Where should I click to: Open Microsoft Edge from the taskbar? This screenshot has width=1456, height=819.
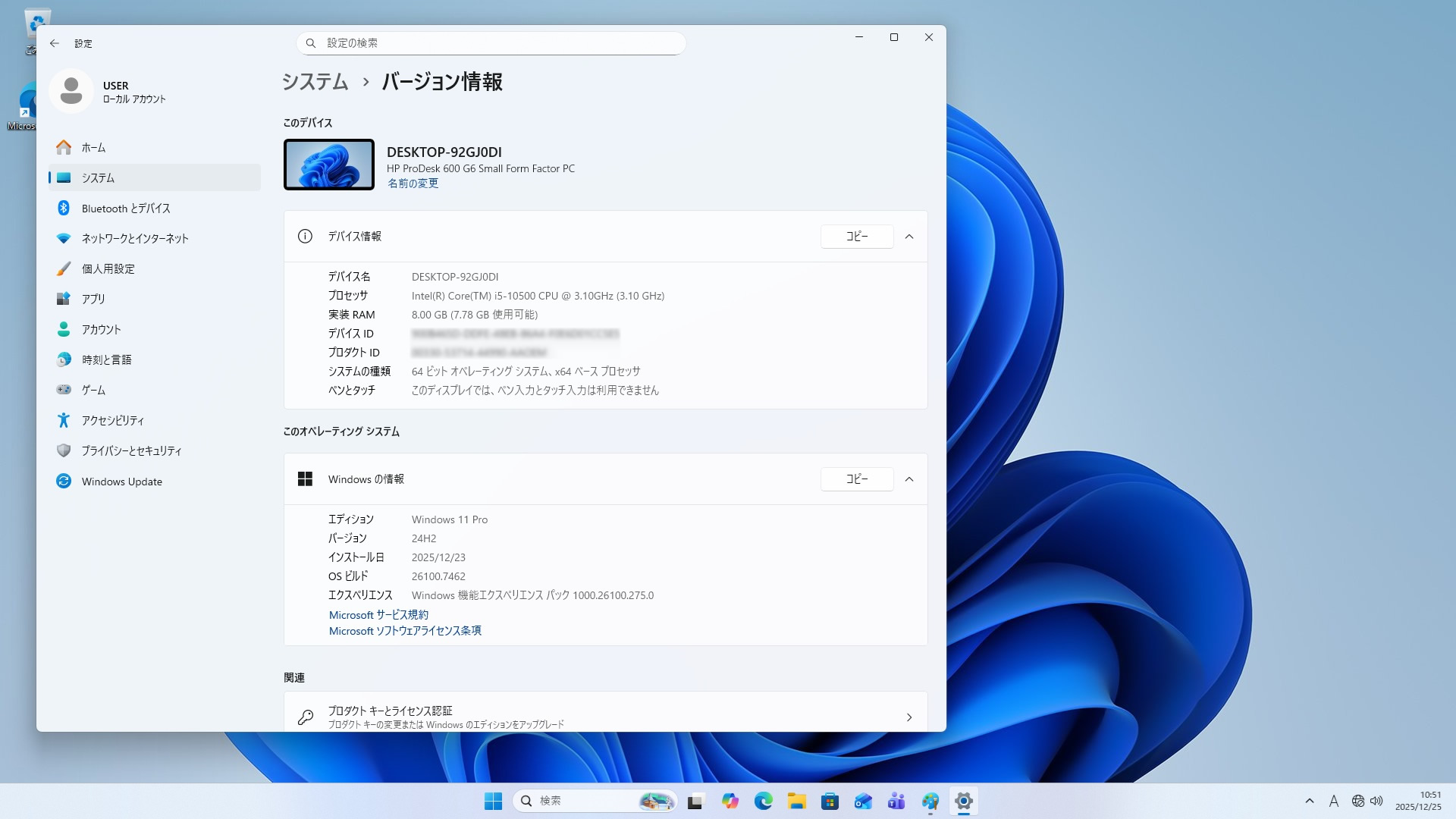tap(763, 801)
